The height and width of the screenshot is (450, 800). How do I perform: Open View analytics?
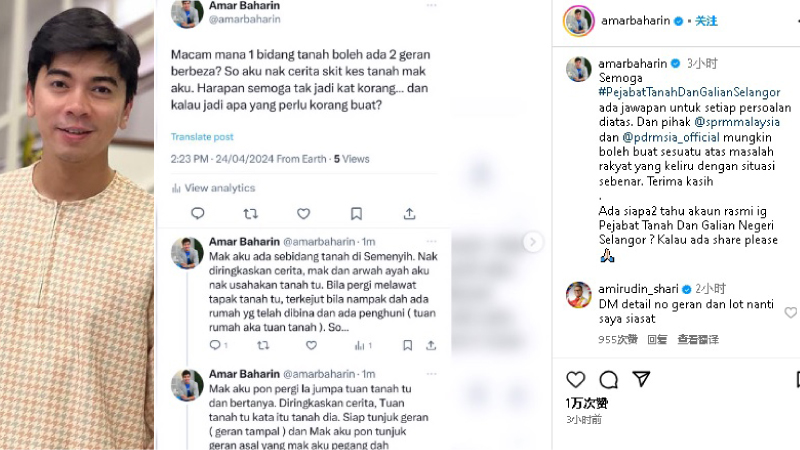213,188
